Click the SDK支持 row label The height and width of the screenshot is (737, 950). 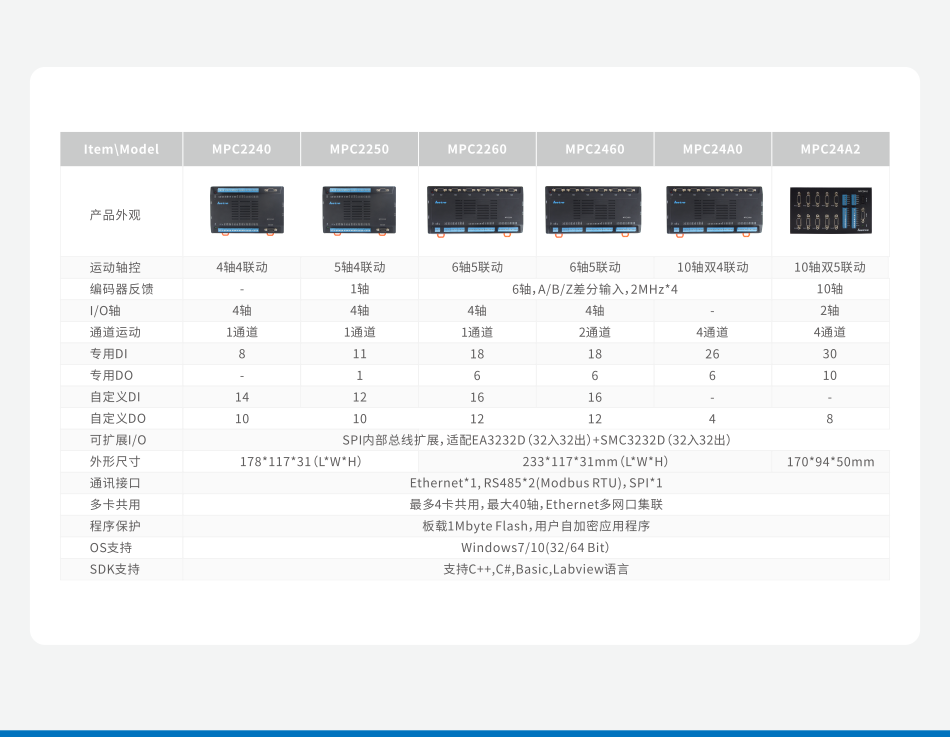coord(115,569)
